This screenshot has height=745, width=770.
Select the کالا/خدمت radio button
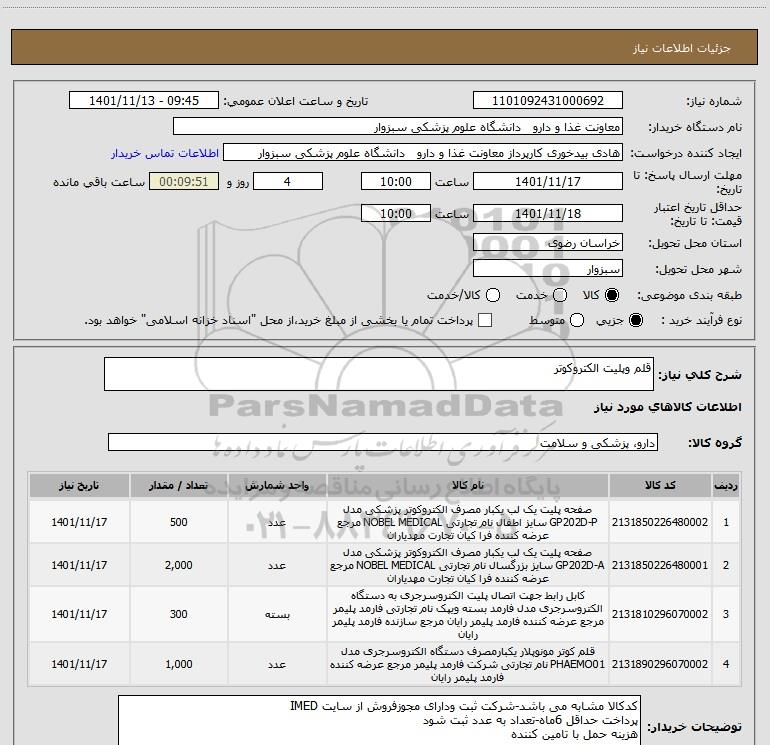(x=493, y=295)
